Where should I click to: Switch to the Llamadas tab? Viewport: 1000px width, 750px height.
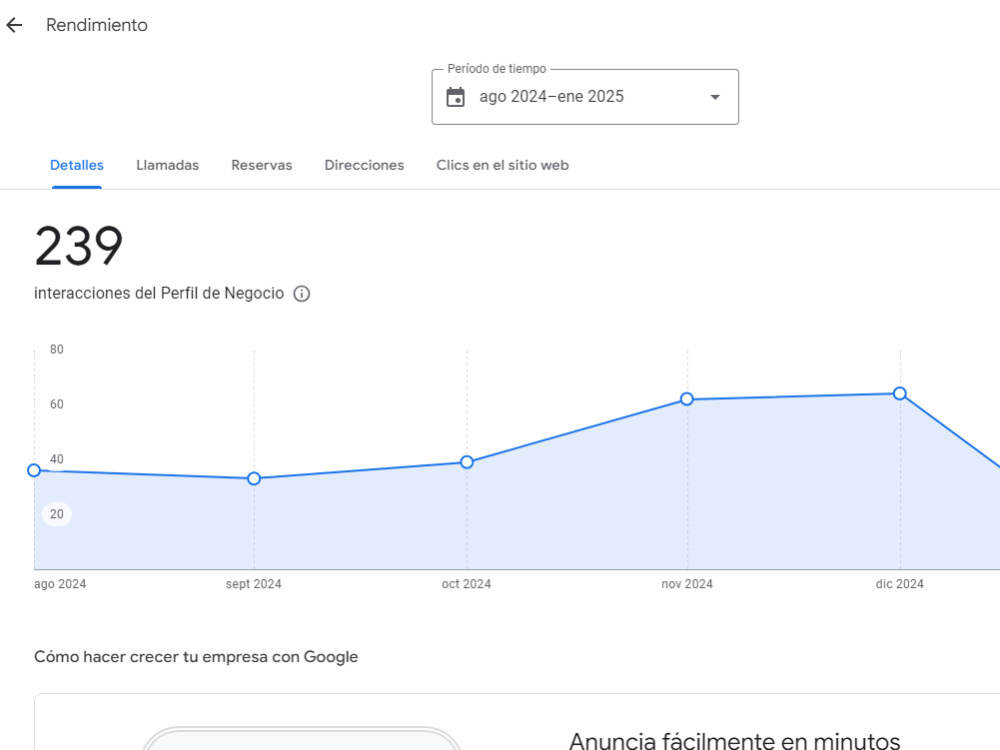(167, 165)
